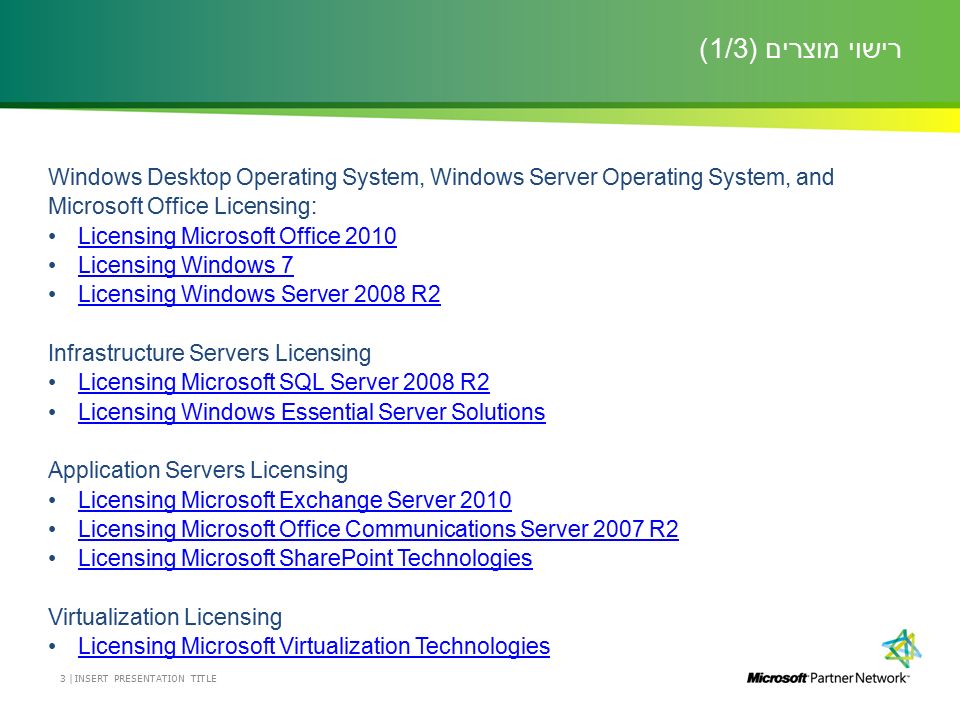
Task: Click Licensing Windows Essential Server Solutions link
Action: [312, 412]
